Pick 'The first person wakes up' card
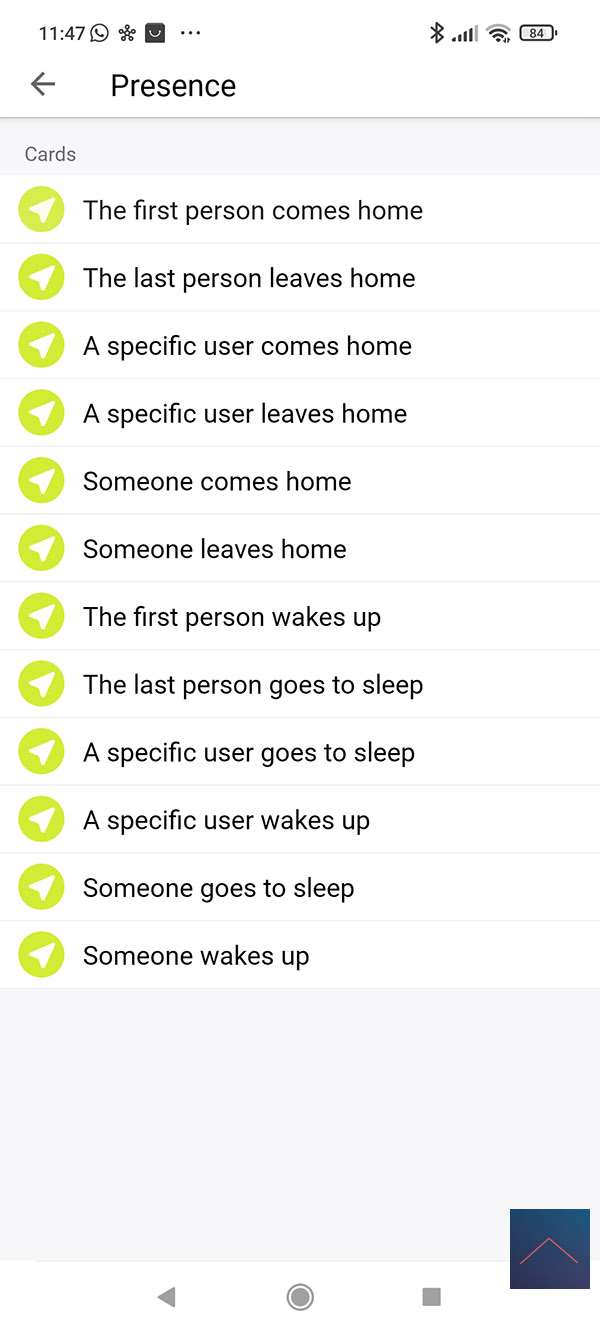Screen dimensions: 600x1333 click(x=232, y=617)
